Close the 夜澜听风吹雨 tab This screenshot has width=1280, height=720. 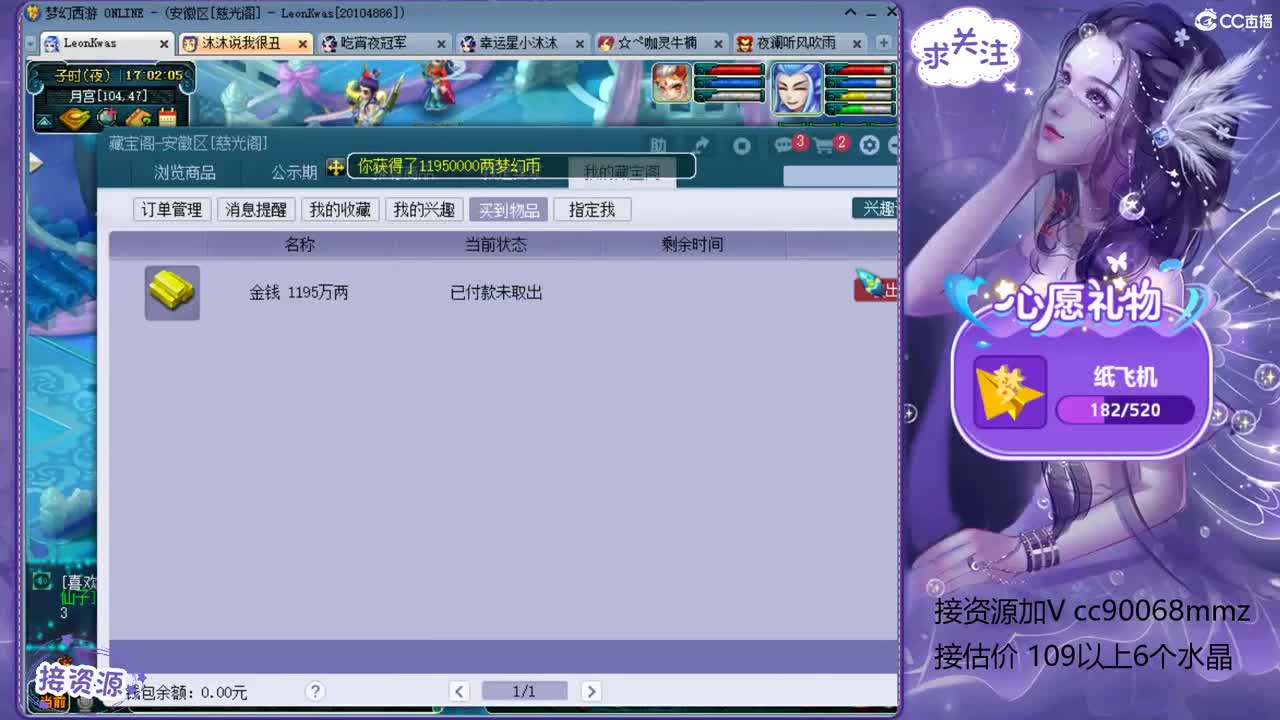pos(857,44)
